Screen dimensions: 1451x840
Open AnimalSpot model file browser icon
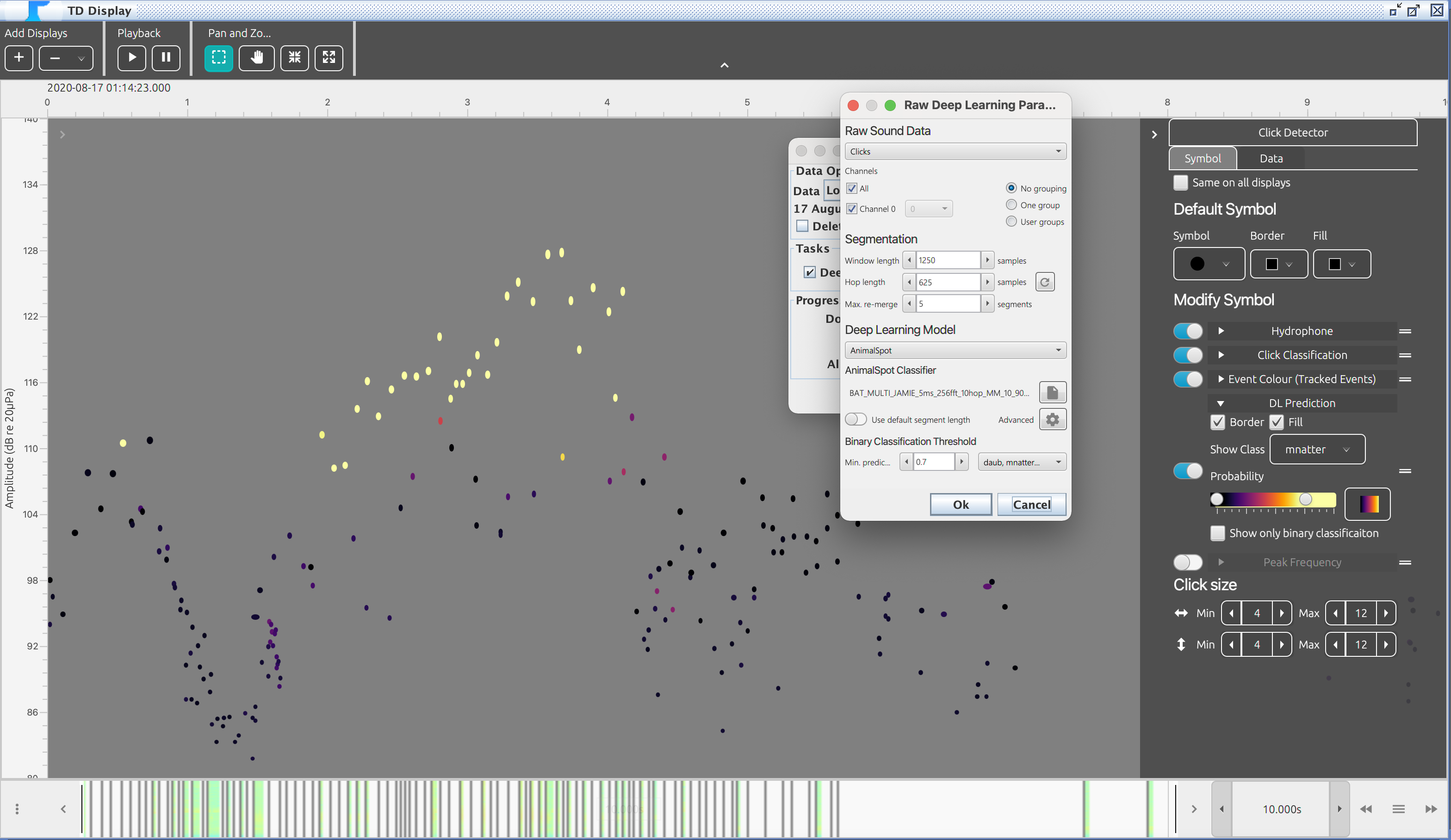click(x=1052, y=393)
